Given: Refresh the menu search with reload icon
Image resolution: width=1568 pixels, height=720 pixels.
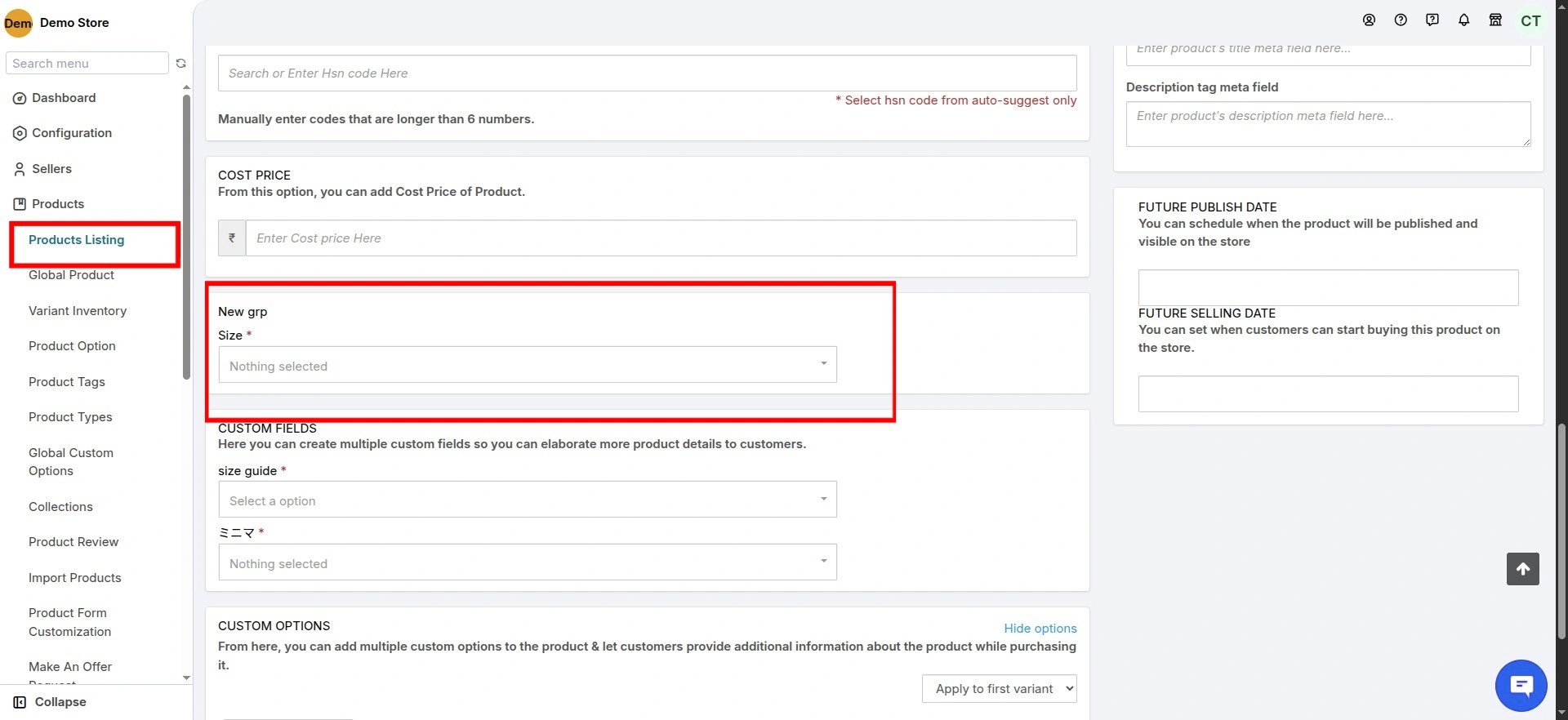Looking at the screenshot, I should (181, 64).
